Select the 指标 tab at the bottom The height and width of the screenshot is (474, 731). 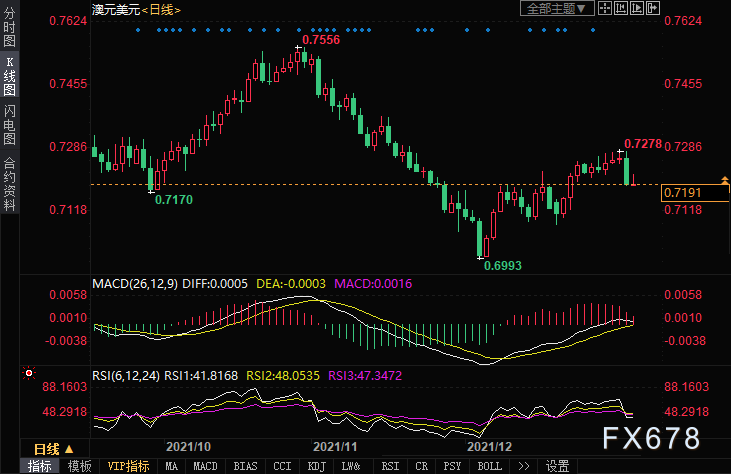click(40, 466)
